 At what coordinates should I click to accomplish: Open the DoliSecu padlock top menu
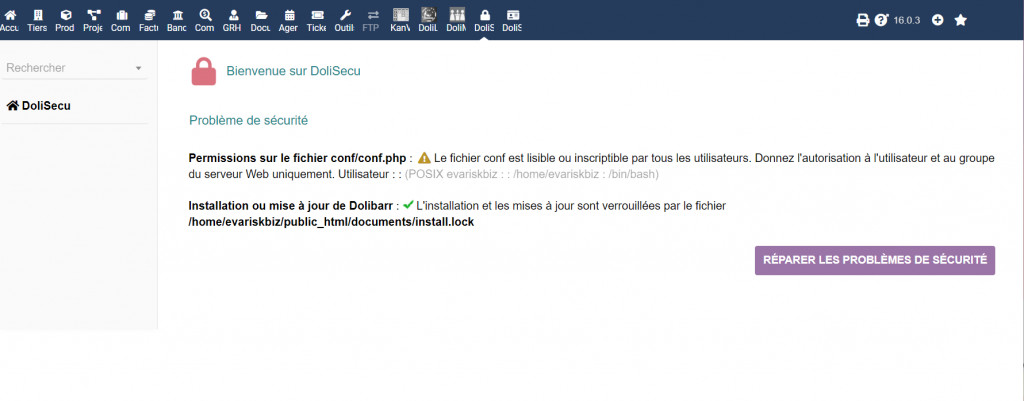tap(484, 20)
